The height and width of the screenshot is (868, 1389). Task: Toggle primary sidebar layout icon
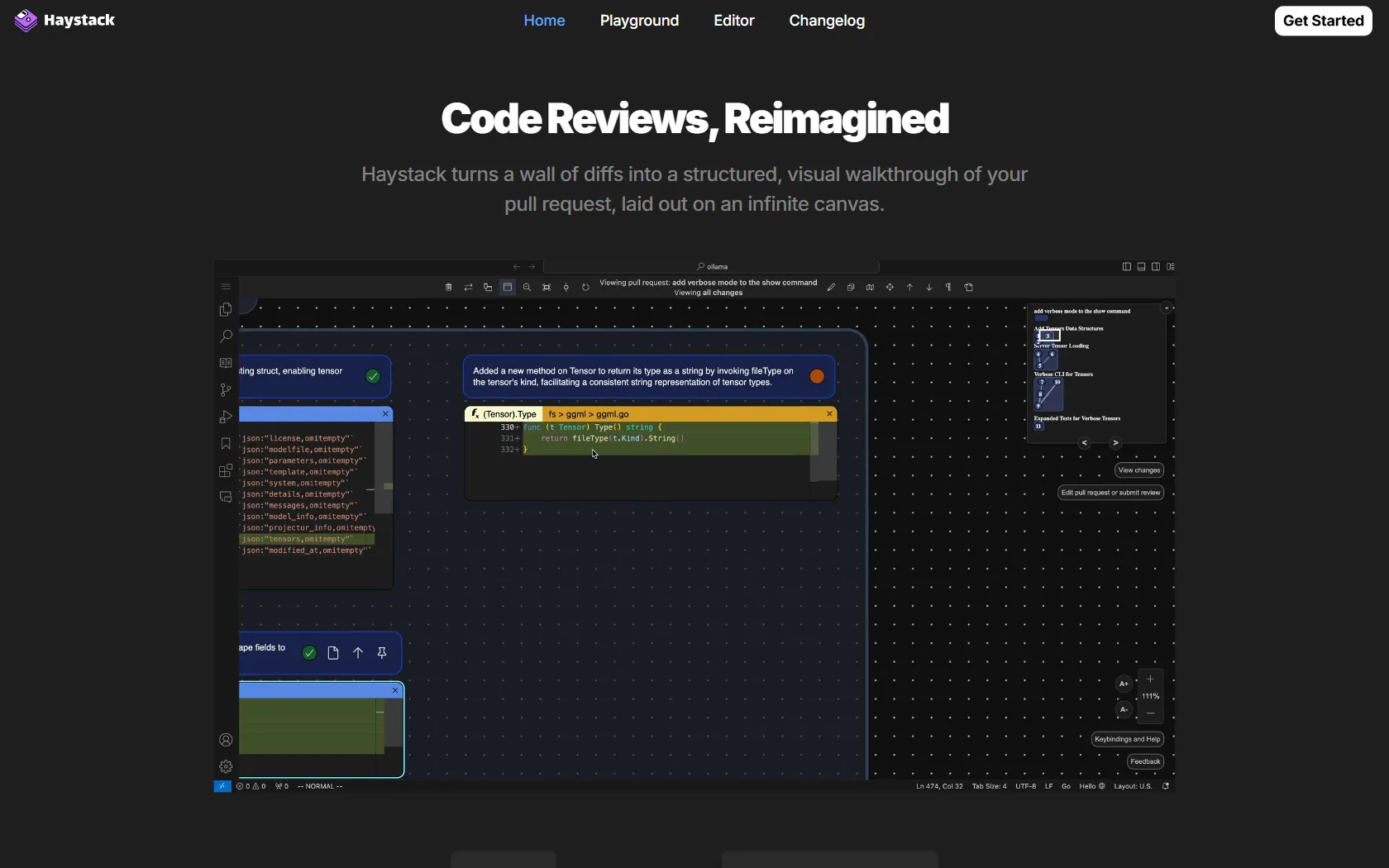coord(1126,266)
